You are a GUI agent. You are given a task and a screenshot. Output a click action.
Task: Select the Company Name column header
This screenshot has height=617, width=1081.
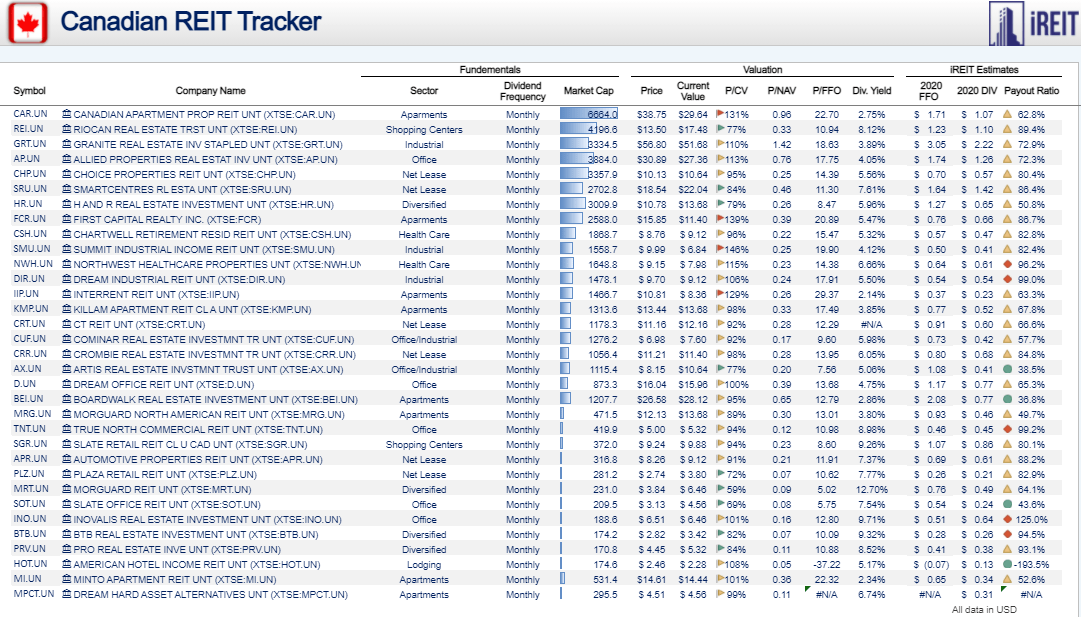pyautogui.click(x=210, y=91)
